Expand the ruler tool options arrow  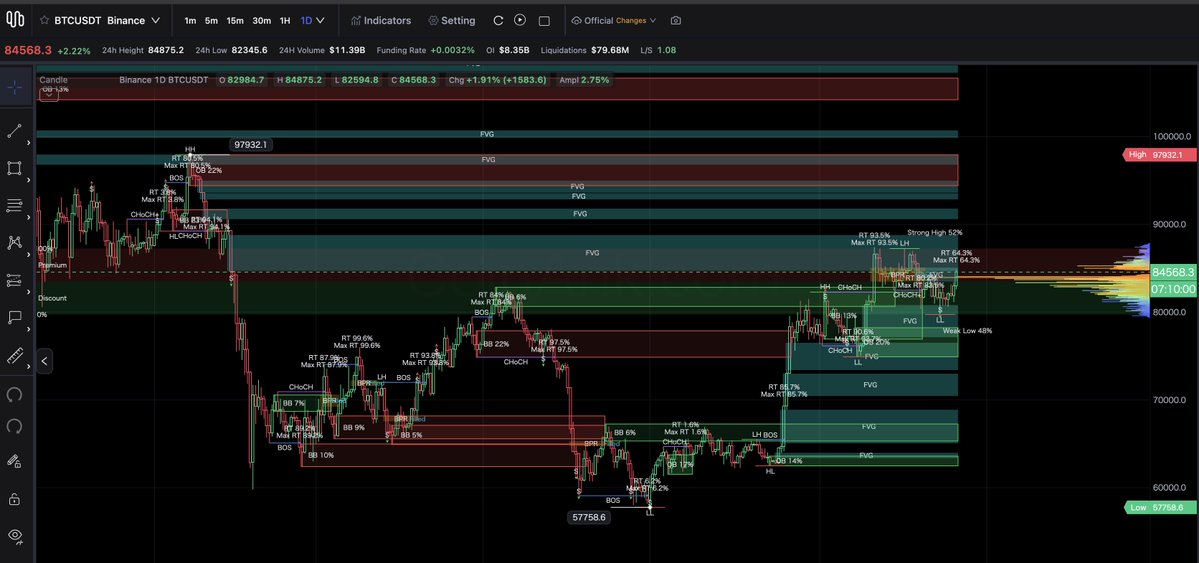pyautogui.click(x=29, y=367)
